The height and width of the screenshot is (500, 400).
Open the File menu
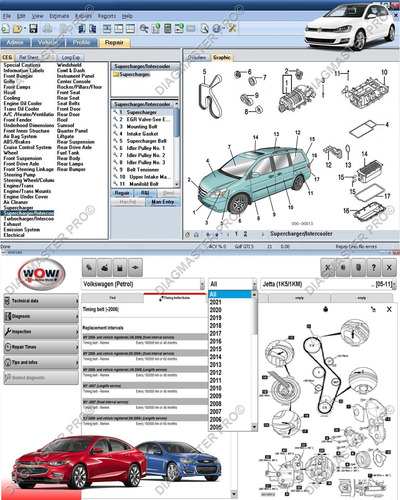coord(7,16)
